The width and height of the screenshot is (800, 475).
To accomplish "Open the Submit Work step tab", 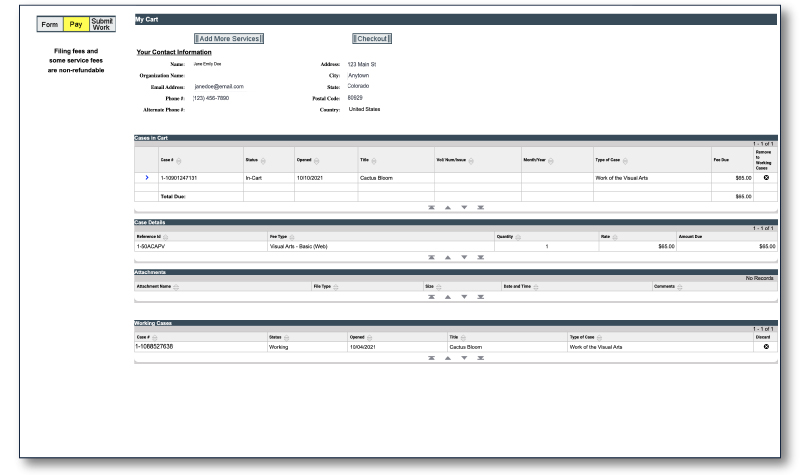I will (x=102, y=22).
